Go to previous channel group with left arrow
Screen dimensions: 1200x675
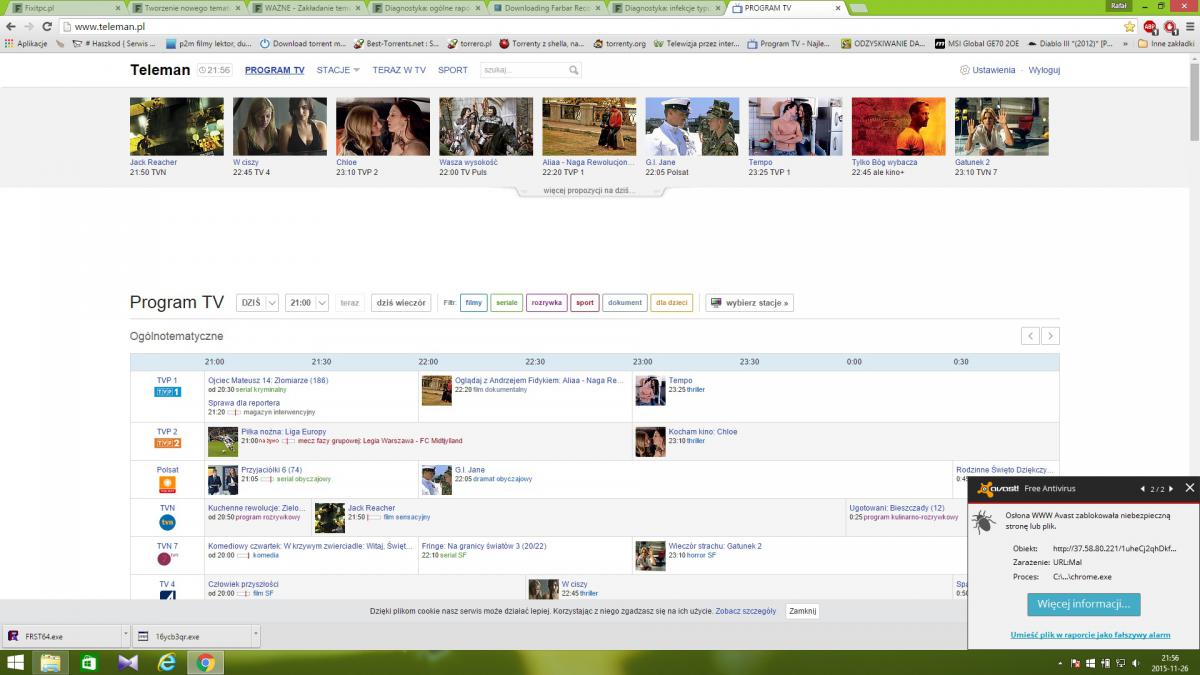pos(1030,336)
